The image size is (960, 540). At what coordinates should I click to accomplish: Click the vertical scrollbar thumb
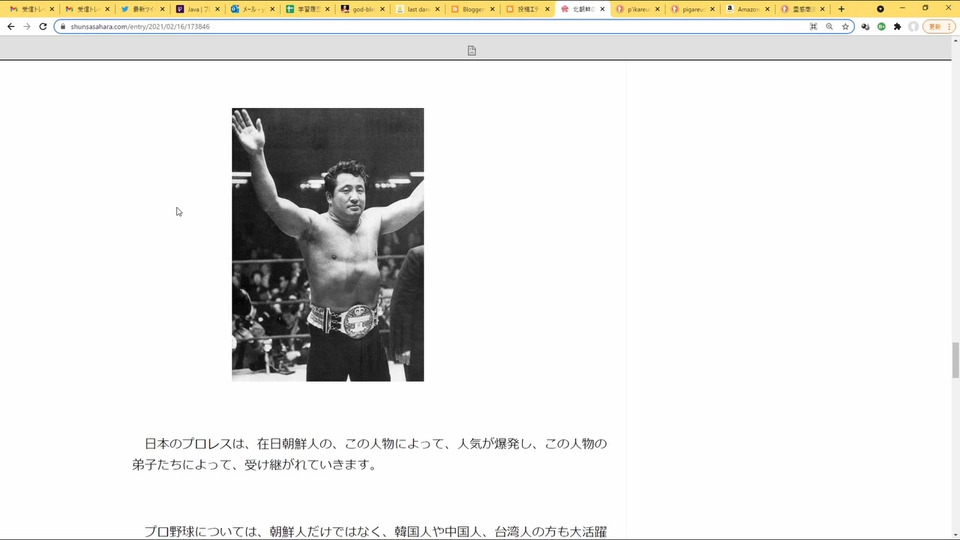(955, 361)
